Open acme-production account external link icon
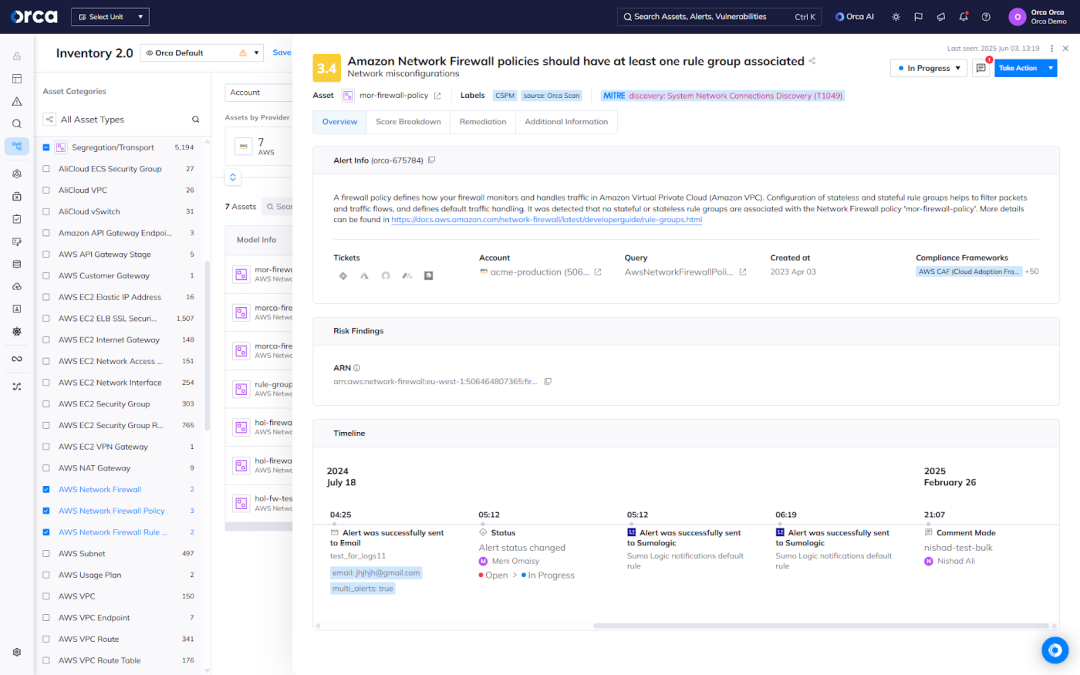Image resolution: width=1080 pixels, height=675 pixels. tap(598, 272)
